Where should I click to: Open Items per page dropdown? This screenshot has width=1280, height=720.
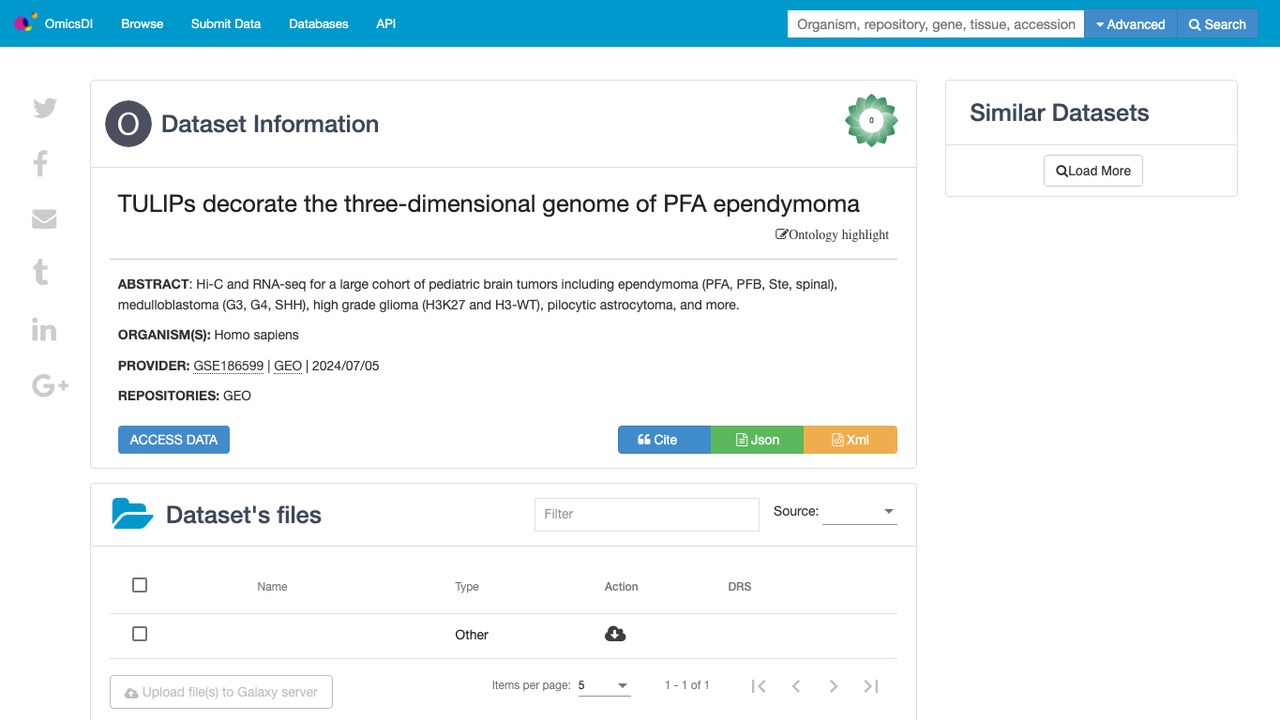(x=604, y=686)
